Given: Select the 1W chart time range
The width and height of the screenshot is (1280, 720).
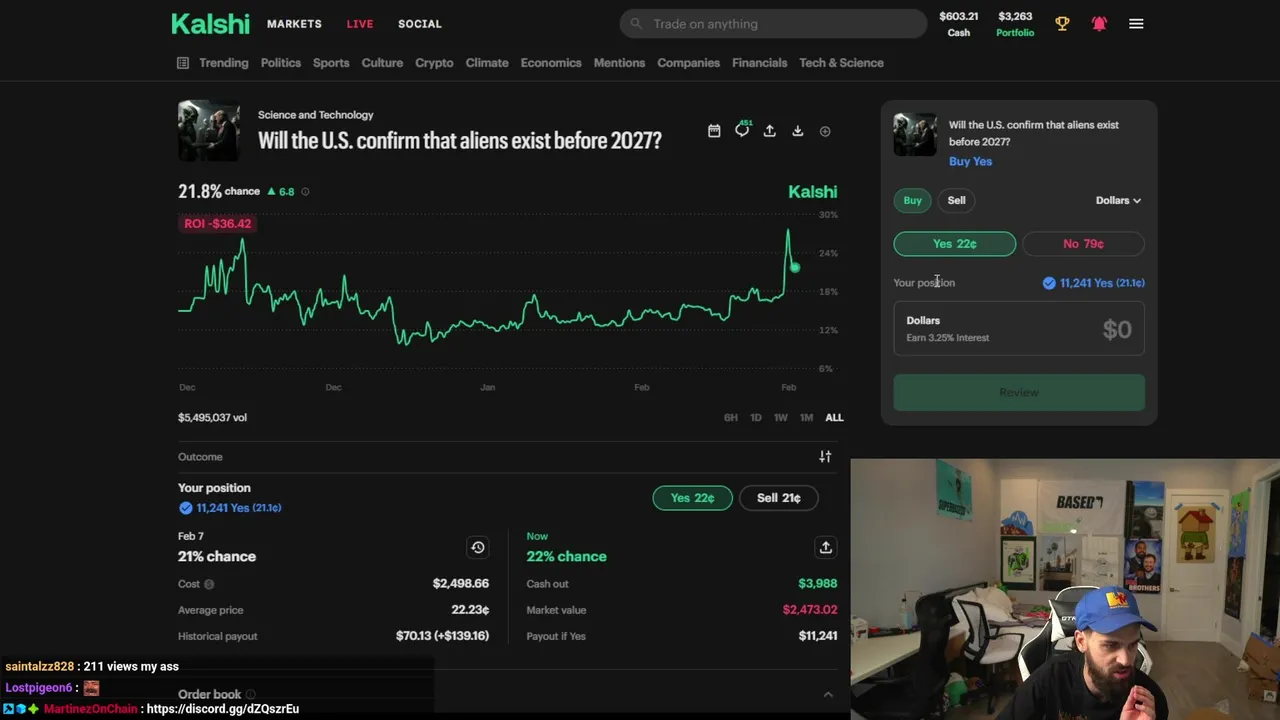Looking at the screenshot, I should coord(781,418).
